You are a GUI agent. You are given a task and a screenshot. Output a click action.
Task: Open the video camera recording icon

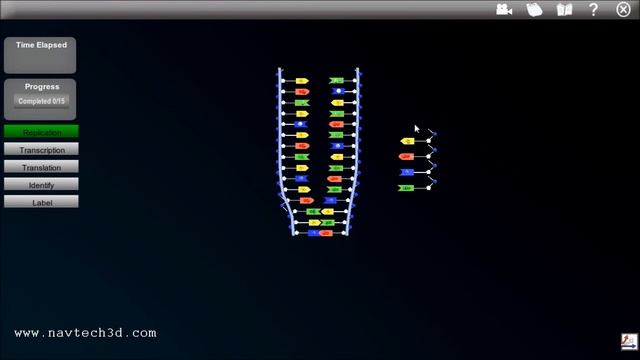504,9
